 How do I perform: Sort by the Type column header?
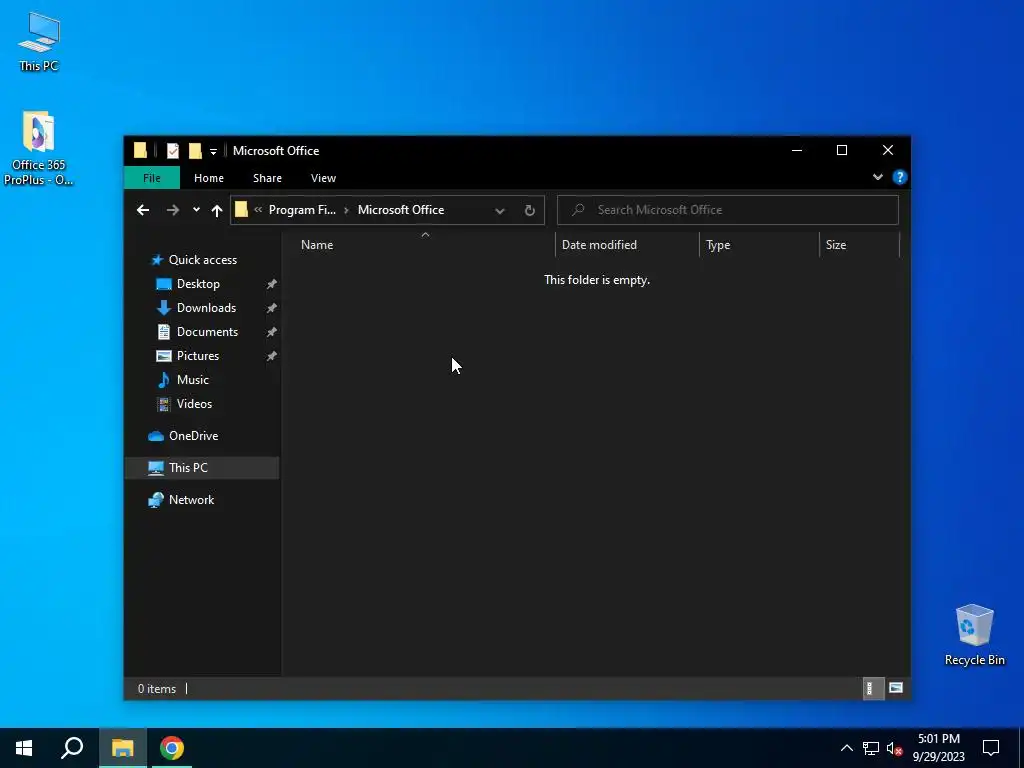click(759, 245)
